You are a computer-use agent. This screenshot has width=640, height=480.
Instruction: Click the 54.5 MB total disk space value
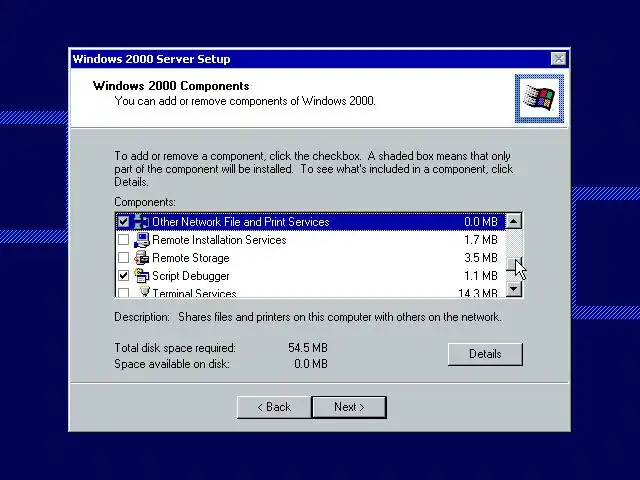(308, 348)
